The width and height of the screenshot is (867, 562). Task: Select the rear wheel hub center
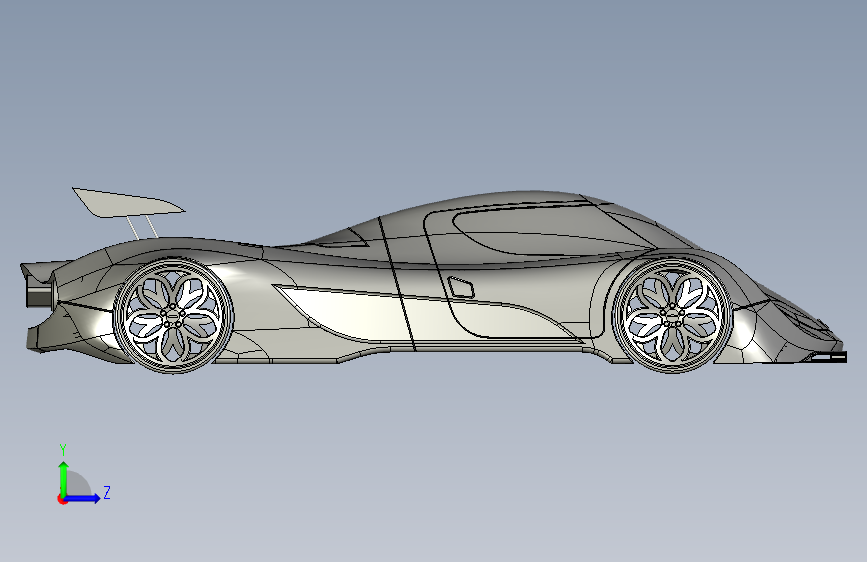point(173,316)
